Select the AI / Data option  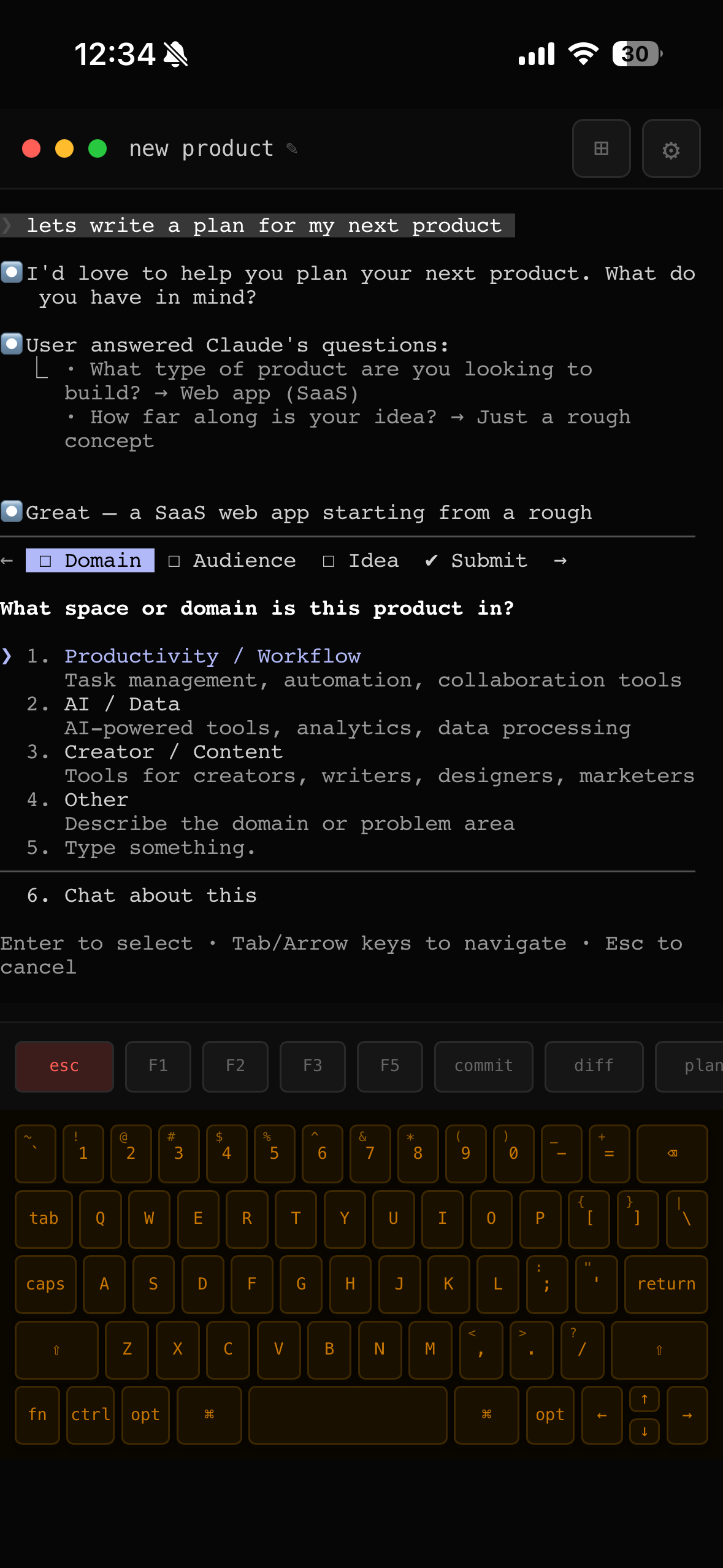[x=122, y=704]
